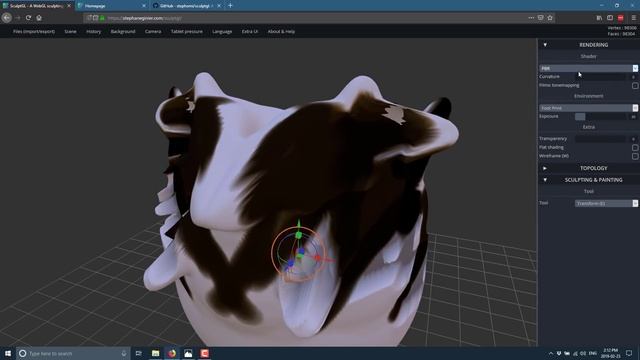Click the ENG language indicator
640x360 pixels.
[x=593, y=353]
